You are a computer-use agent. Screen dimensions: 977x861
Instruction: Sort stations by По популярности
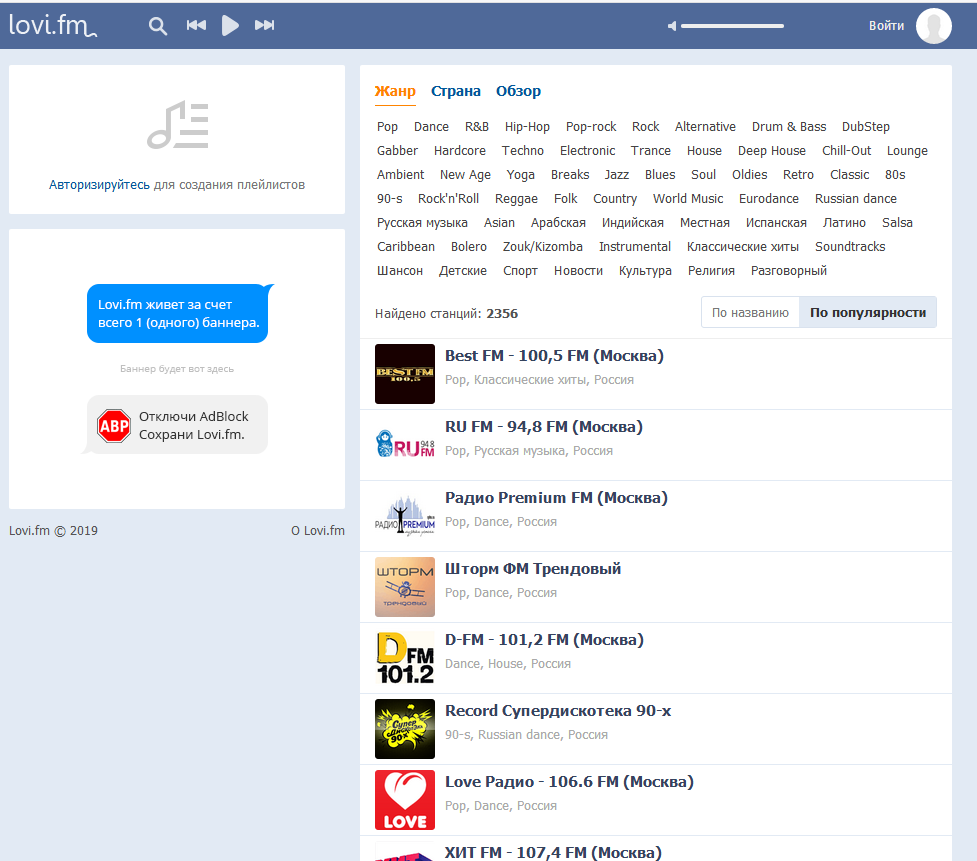(x=866, y=311)
